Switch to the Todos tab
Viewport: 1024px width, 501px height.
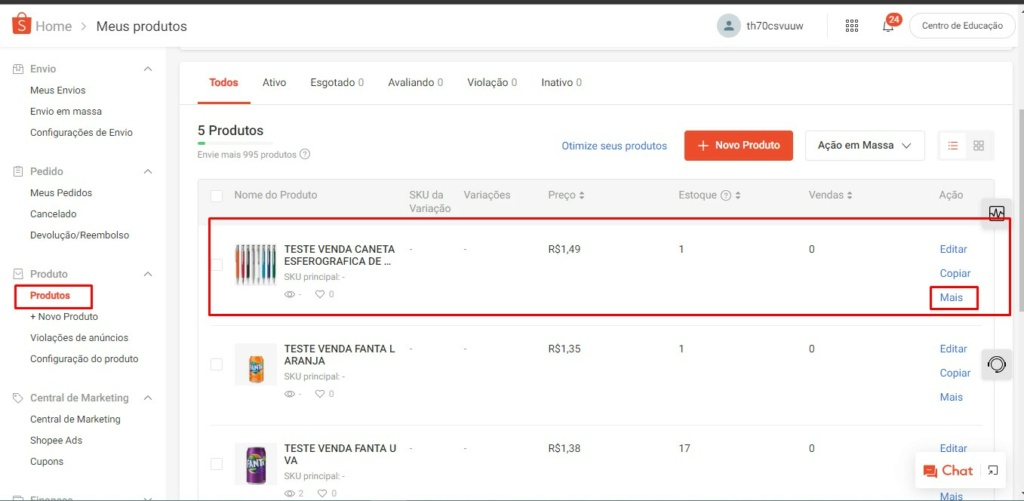(223, 83)
